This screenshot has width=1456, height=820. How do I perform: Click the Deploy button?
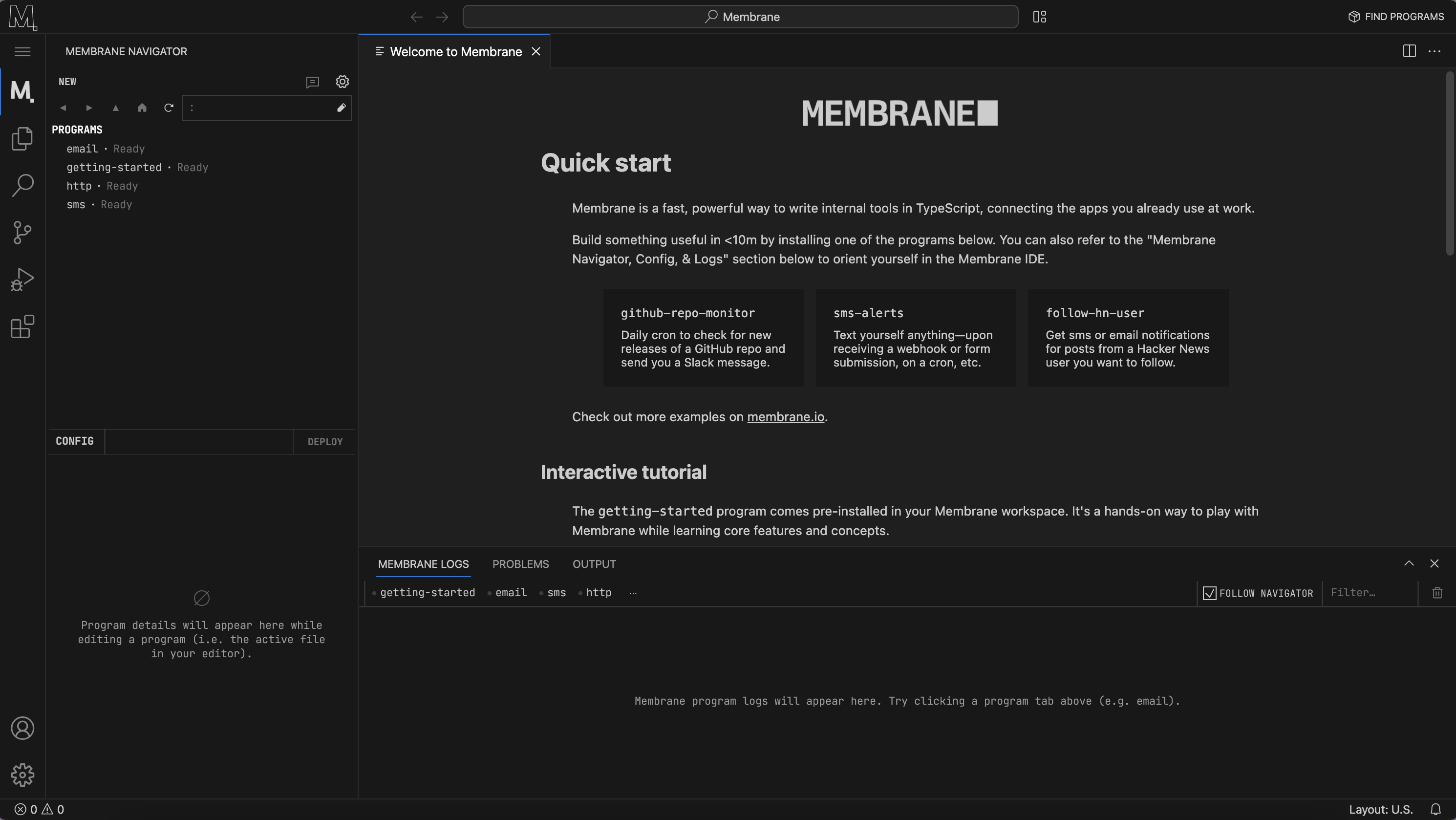point(325,441)
